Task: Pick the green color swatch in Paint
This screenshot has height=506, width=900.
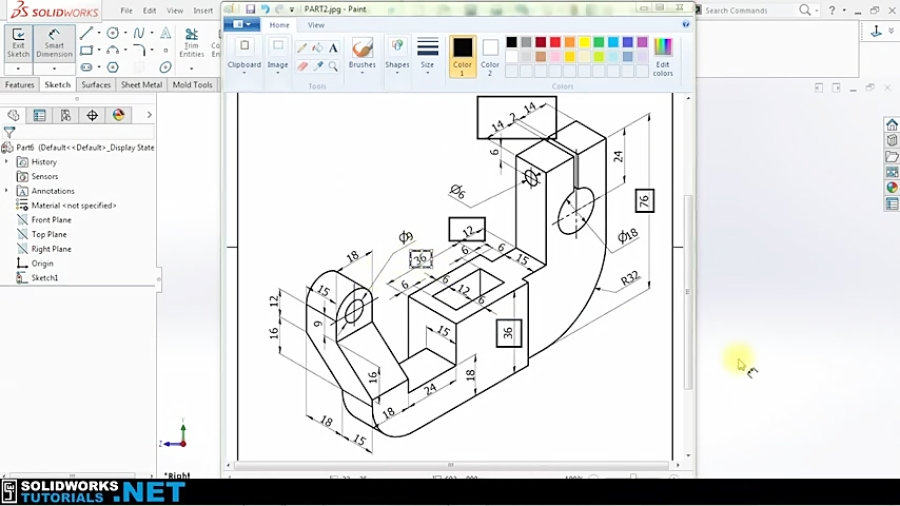Action: (x=599, y=42)
